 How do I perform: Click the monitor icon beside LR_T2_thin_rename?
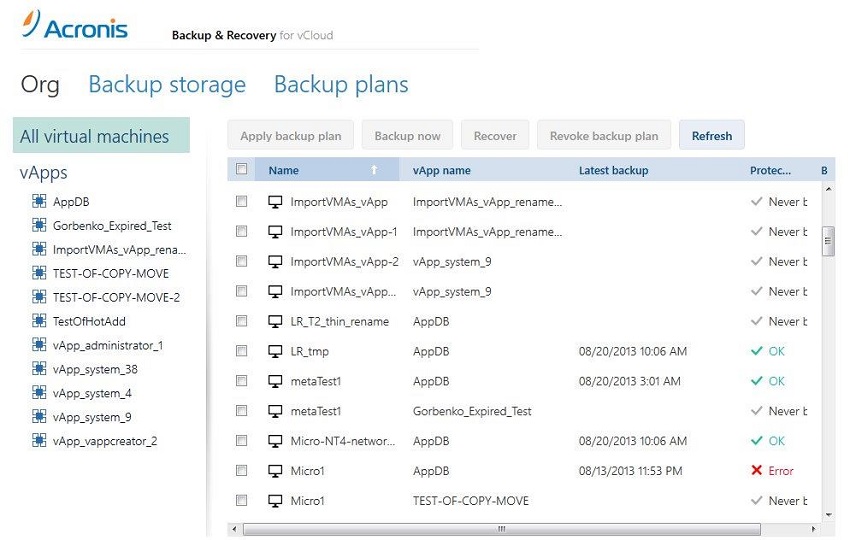click(275, 322)
